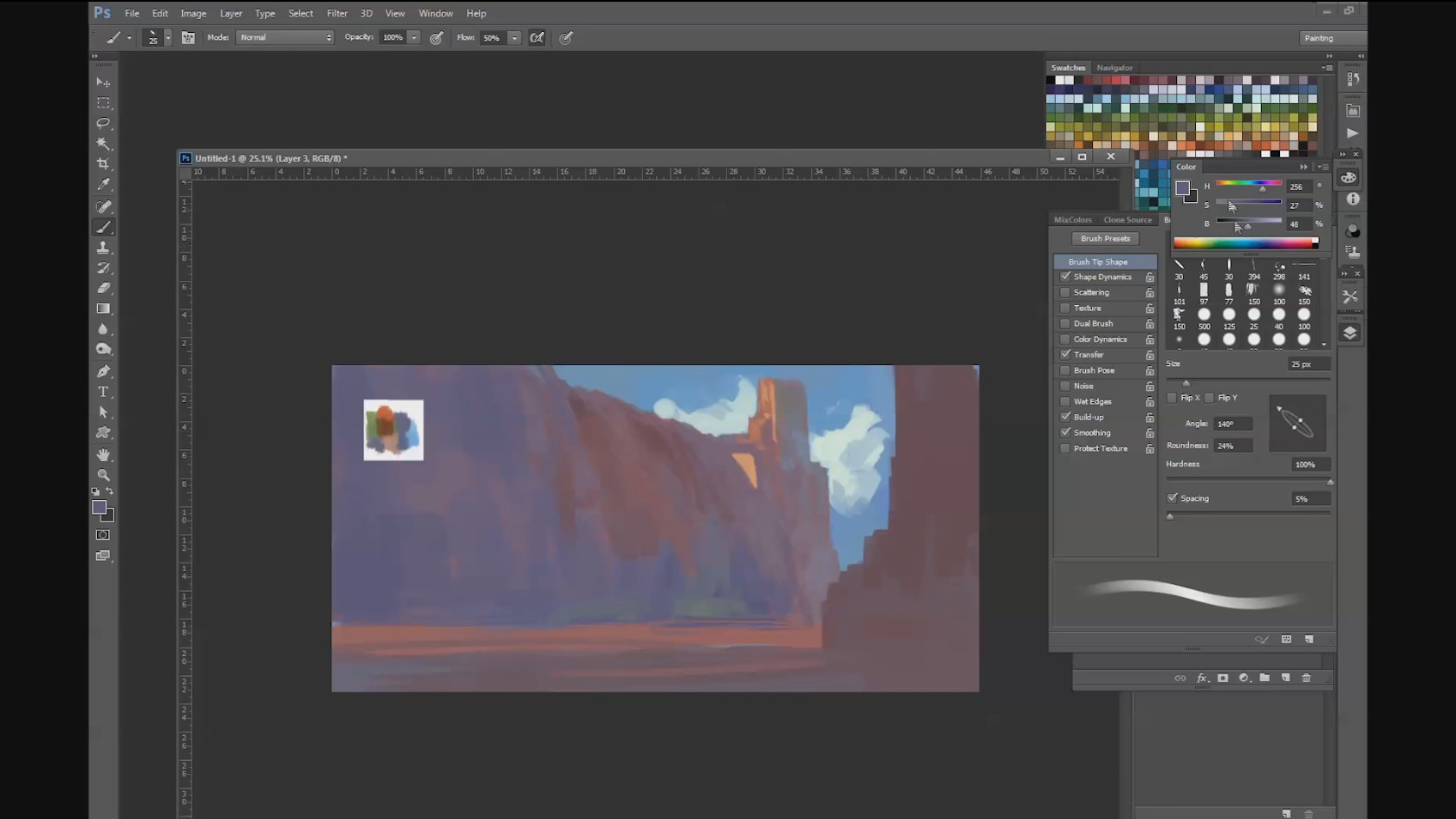
Task: Switch to the Navigator tab
Action: click(x=1114, y=68)
